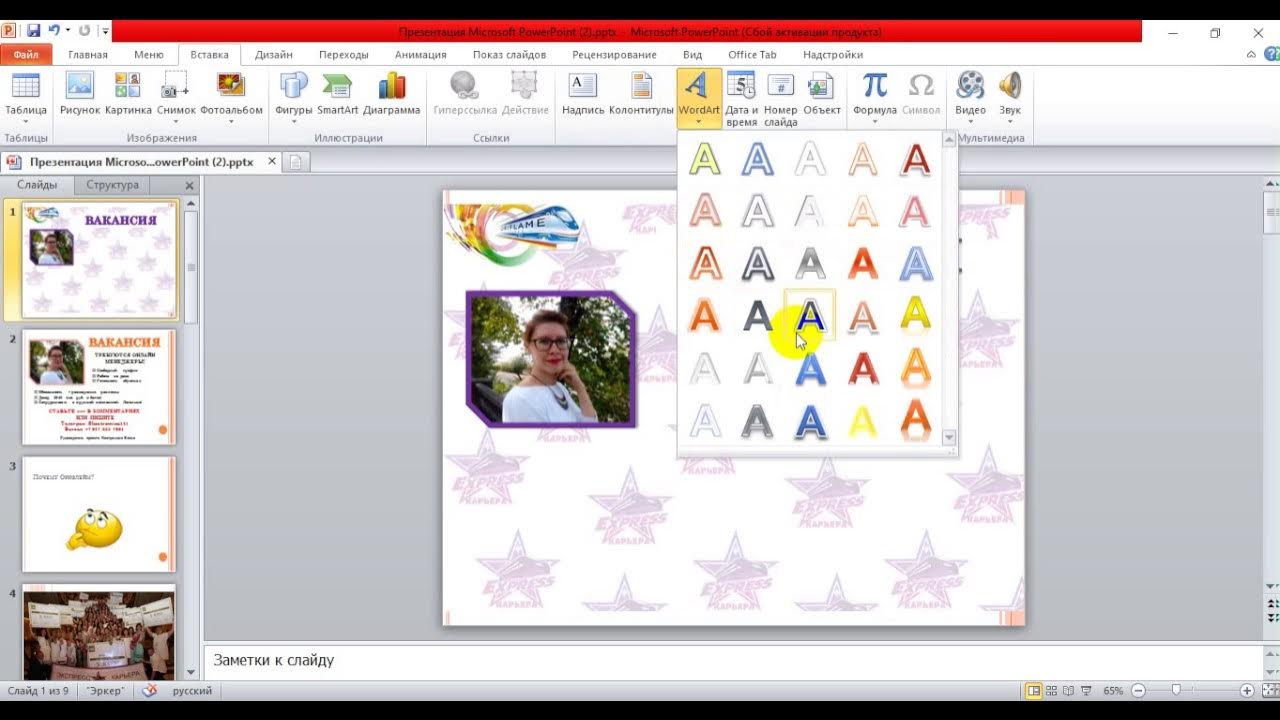Image resolution: width=1280 pixels, height=720 pixels.
Task: Open the Картинка clip art tool
Action: coord(128,94)
